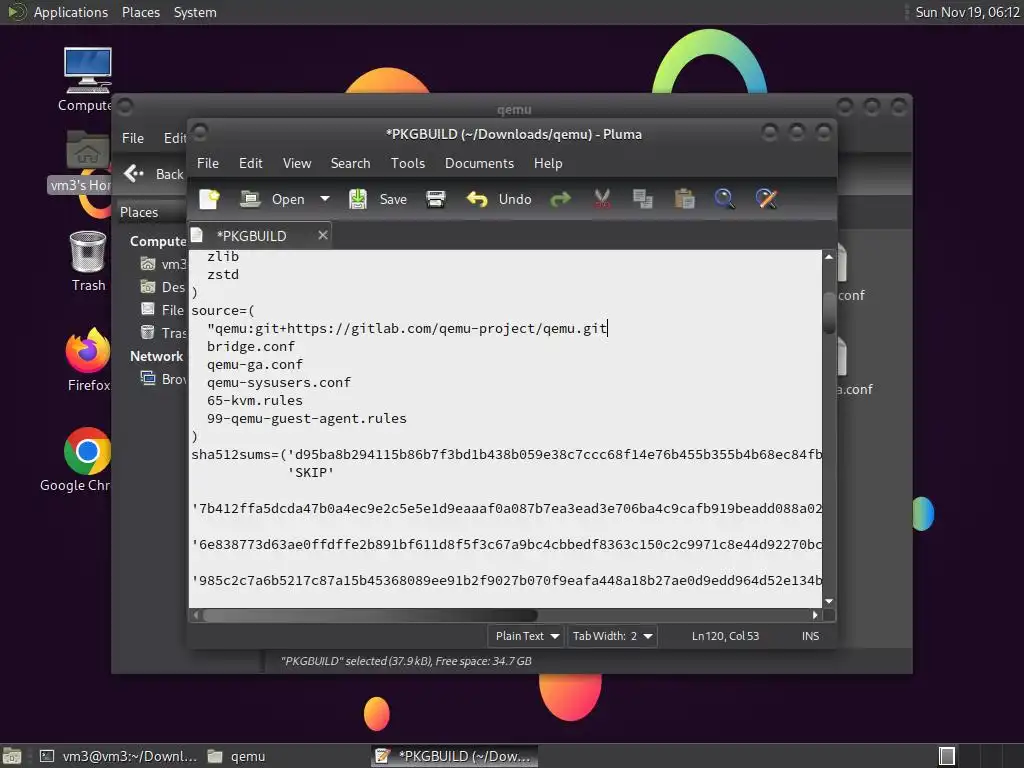Click the Places sidebar header
Screen dimensions: 1024x768
139,212
